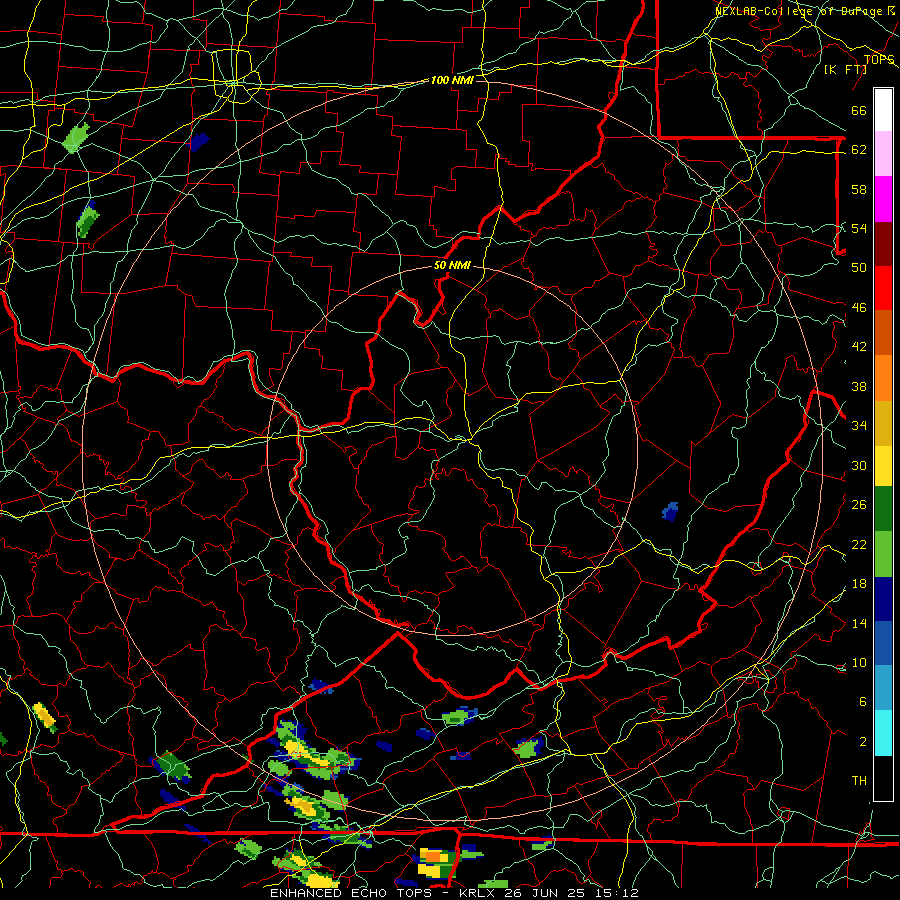
Task: Click the '10' legend value
Action: tap(859, 662)
